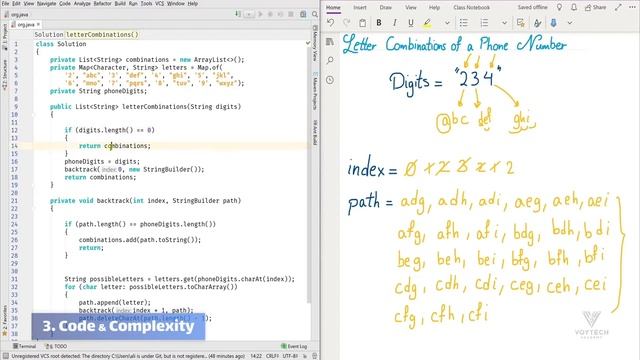Open the Favorites tool window tab
This screenshot has height=360, width=640.
[4, 321]
